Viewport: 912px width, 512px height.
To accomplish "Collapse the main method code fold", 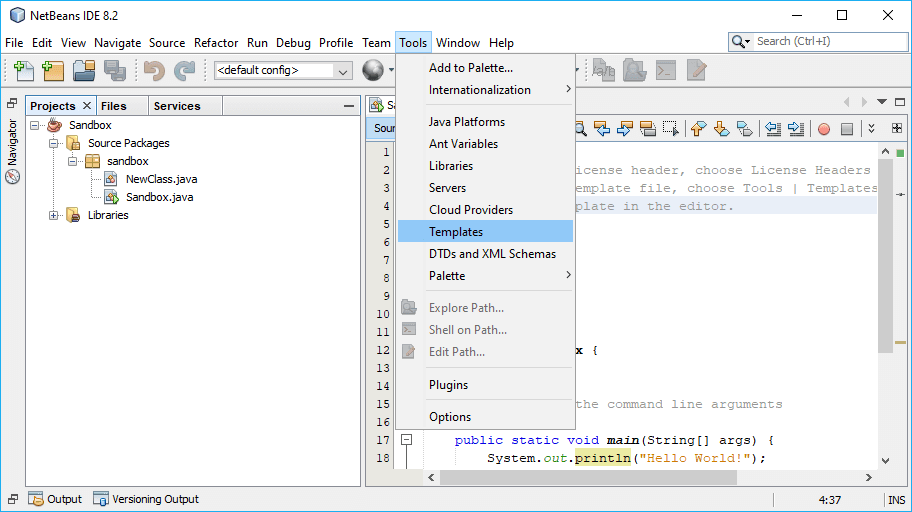I will (407, 440).
